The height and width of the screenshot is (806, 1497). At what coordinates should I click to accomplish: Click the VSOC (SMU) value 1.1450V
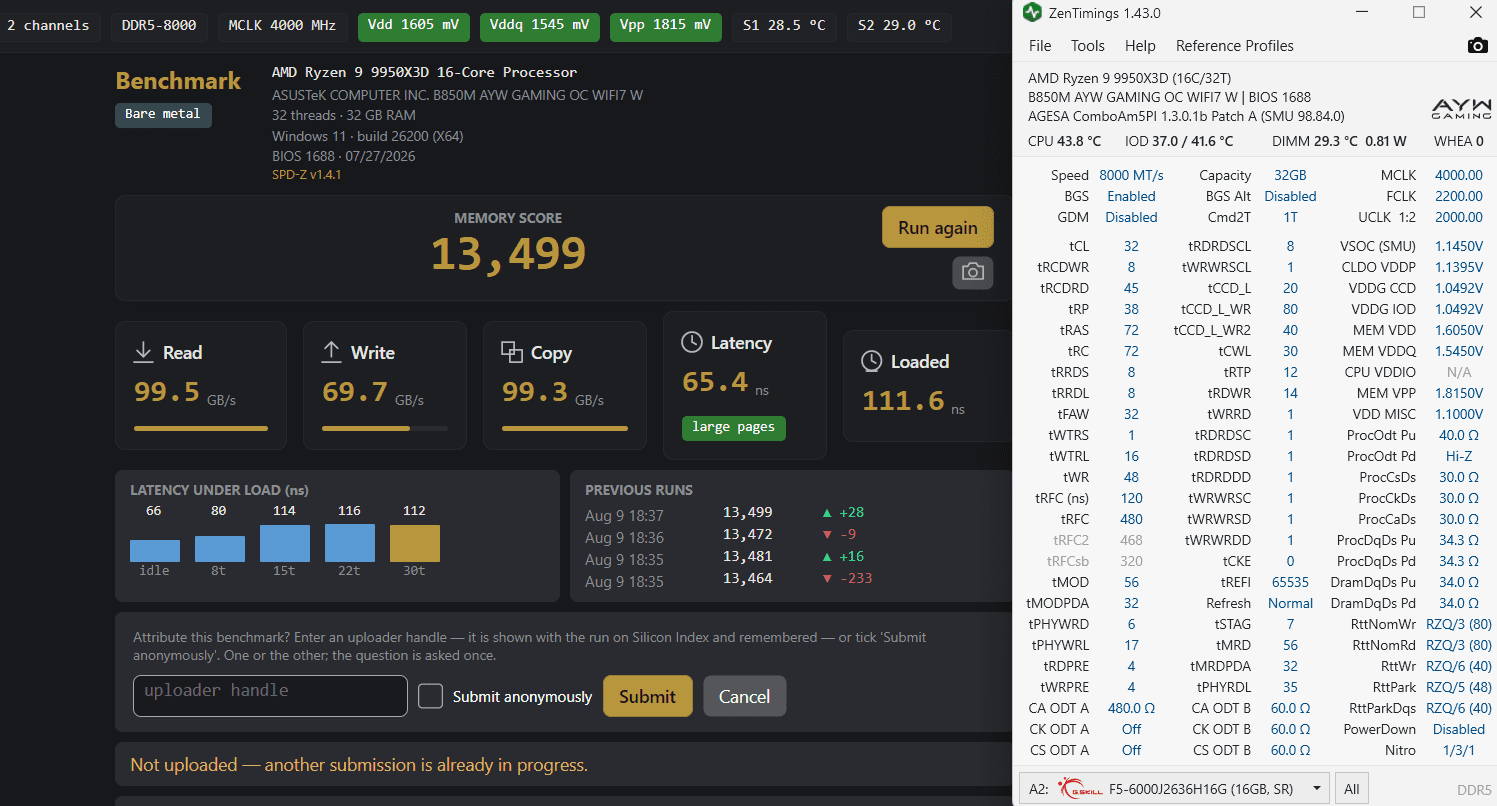pyautogui.click(x=1459, y=246)
